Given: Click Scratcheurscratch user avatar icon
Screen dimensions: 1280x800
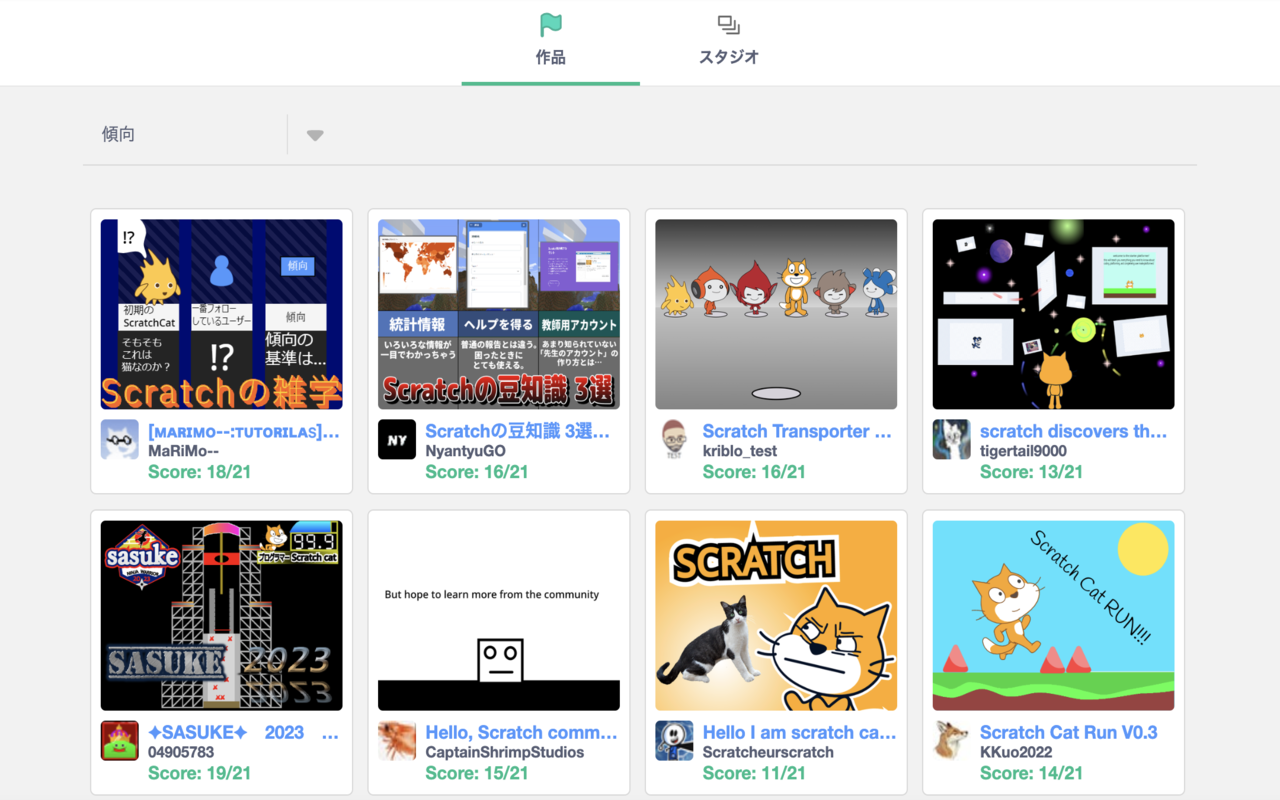Looking at the screenshot, I should (x=675, y=741).
